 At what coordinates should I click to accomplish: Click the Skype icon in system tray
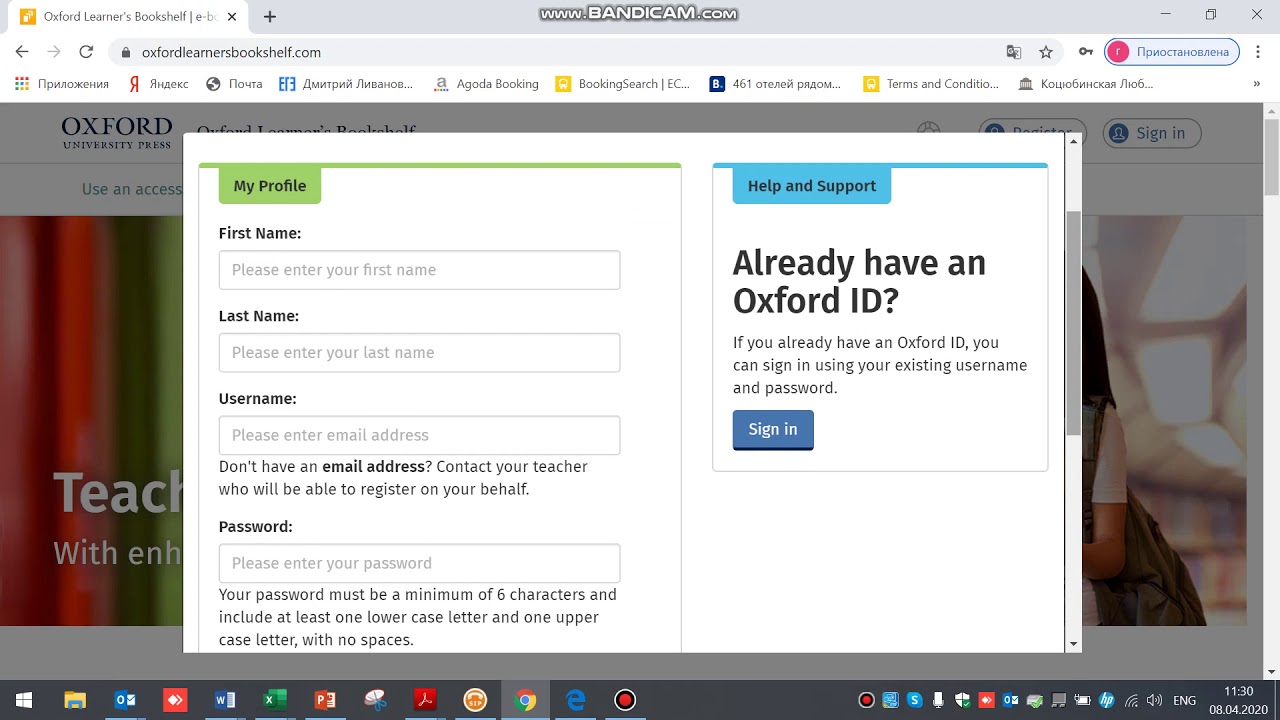pyautogui.click(x=914, y=700)
